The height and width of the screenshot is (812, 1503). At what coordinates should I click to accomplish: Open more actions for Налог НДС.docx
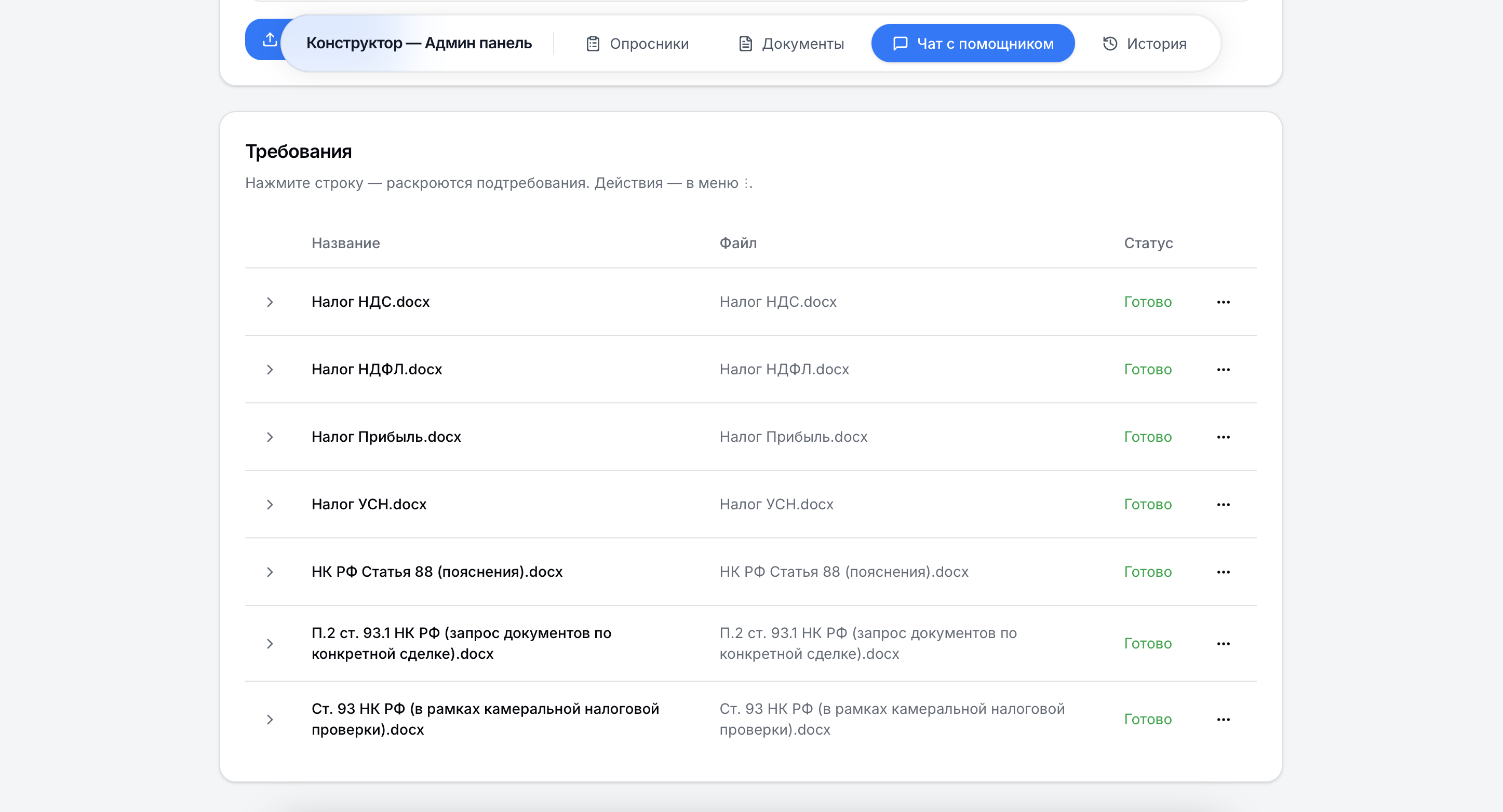[x=1224, y=302]
